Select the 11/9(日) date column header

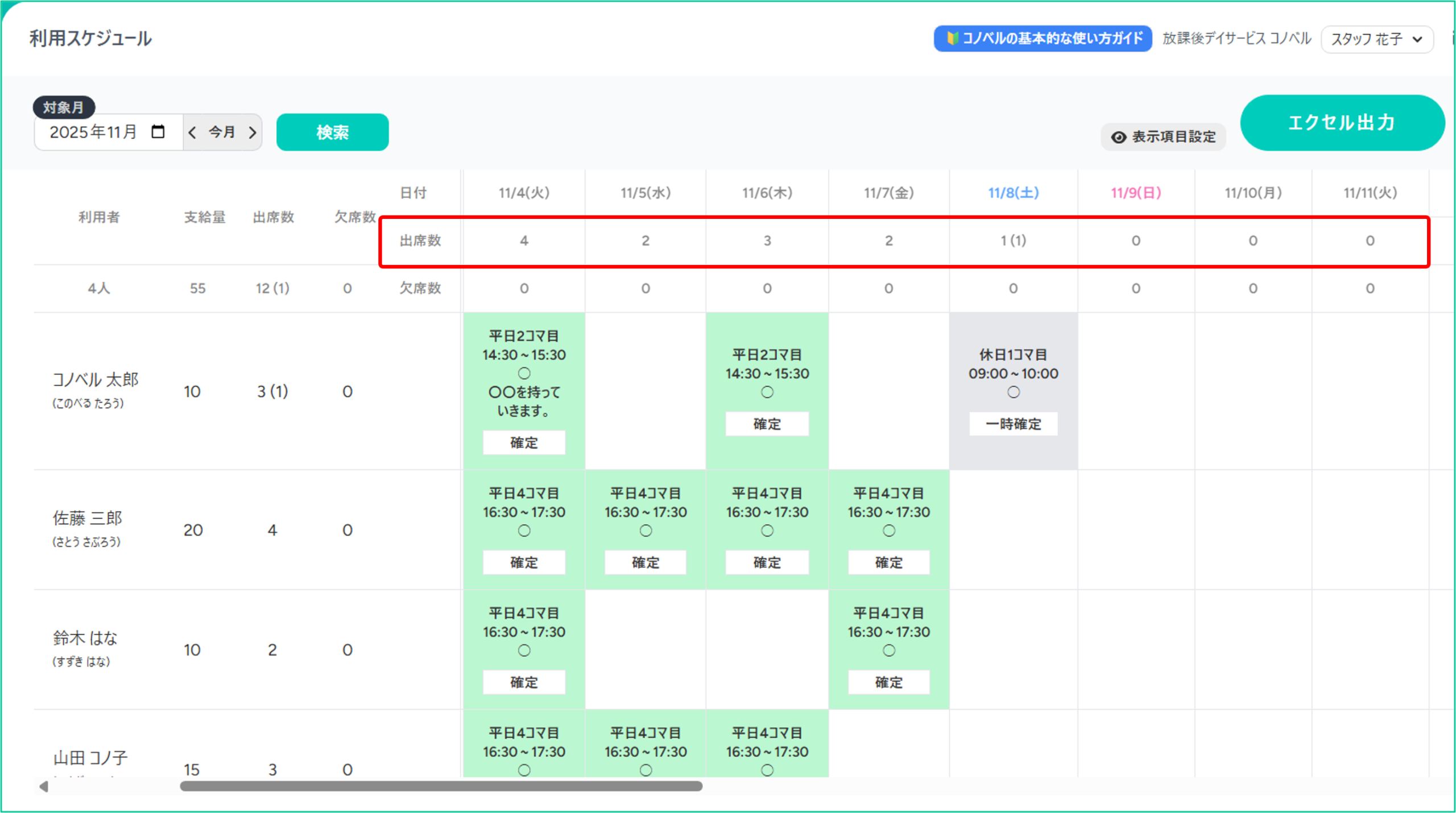(x=1136, y=193)
